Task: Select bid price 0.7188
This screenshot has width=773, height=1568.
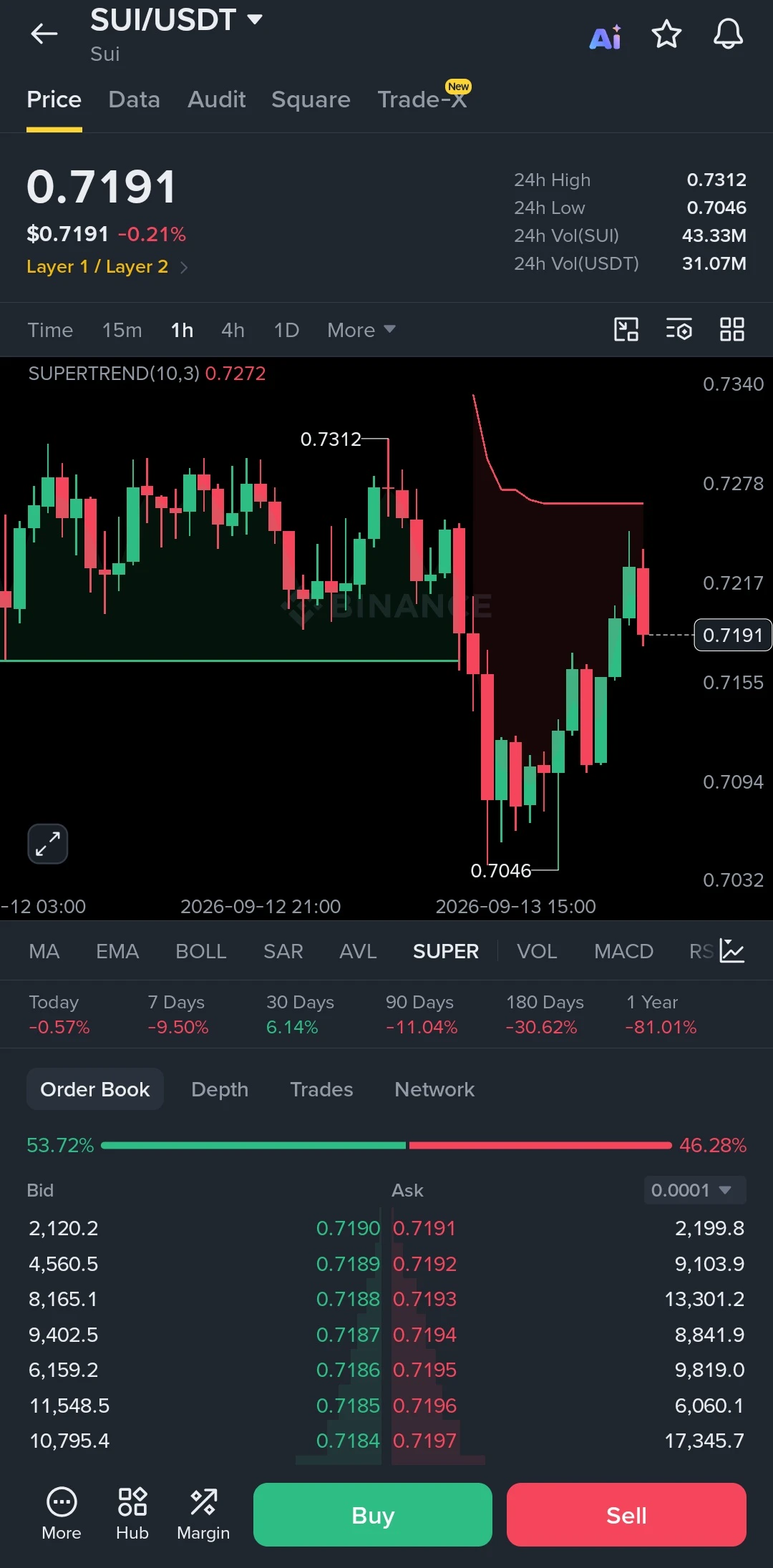Action: (x=348, y=1299)
